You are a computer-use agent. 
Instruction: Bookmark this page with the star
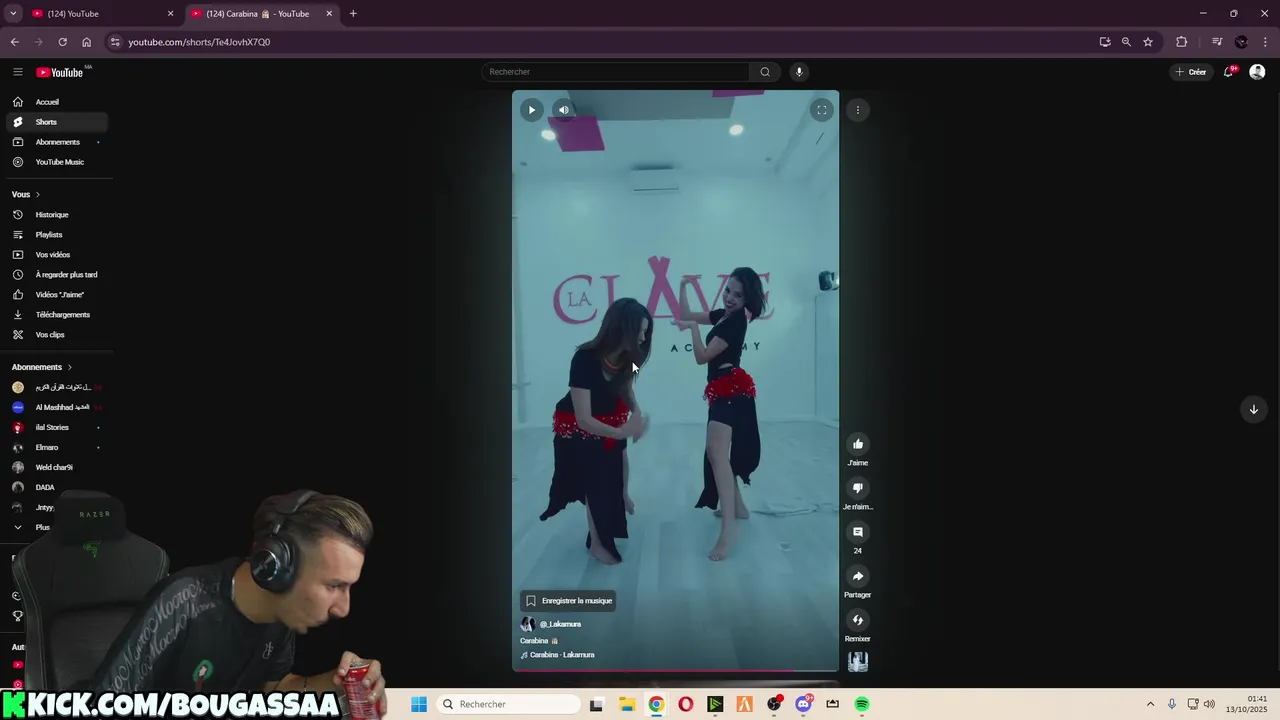1148,42
